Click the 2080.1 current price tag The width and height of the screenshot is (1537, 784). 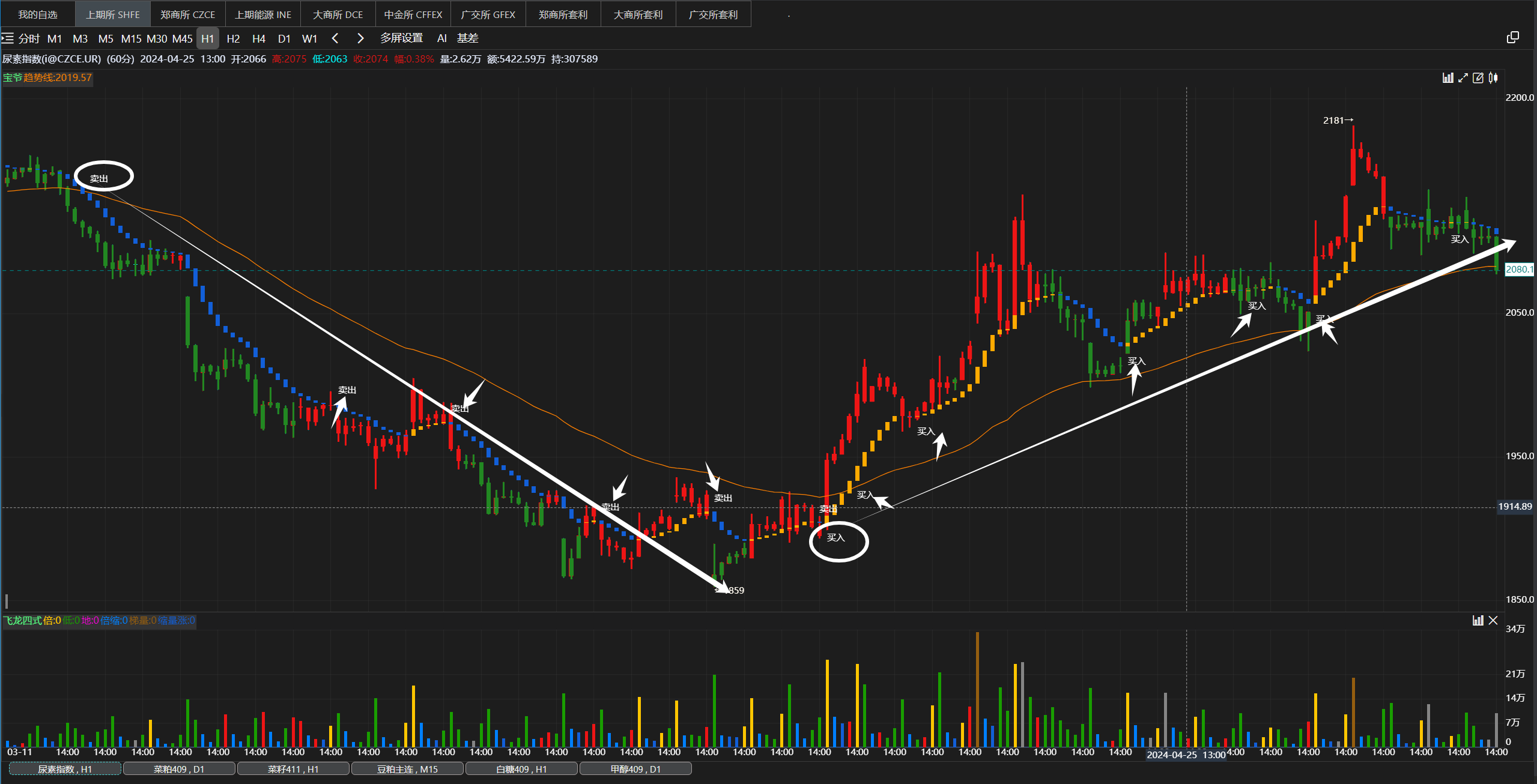click(x=1519, y=270)
